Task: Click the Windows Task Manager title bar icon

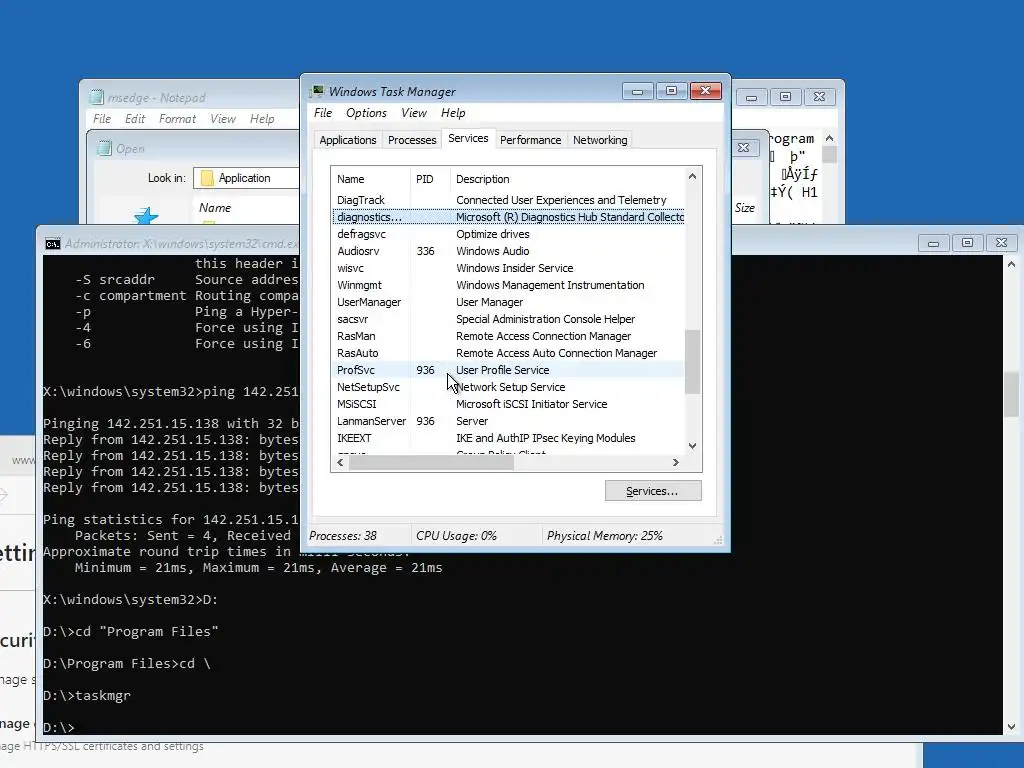Action: [317, 91]
